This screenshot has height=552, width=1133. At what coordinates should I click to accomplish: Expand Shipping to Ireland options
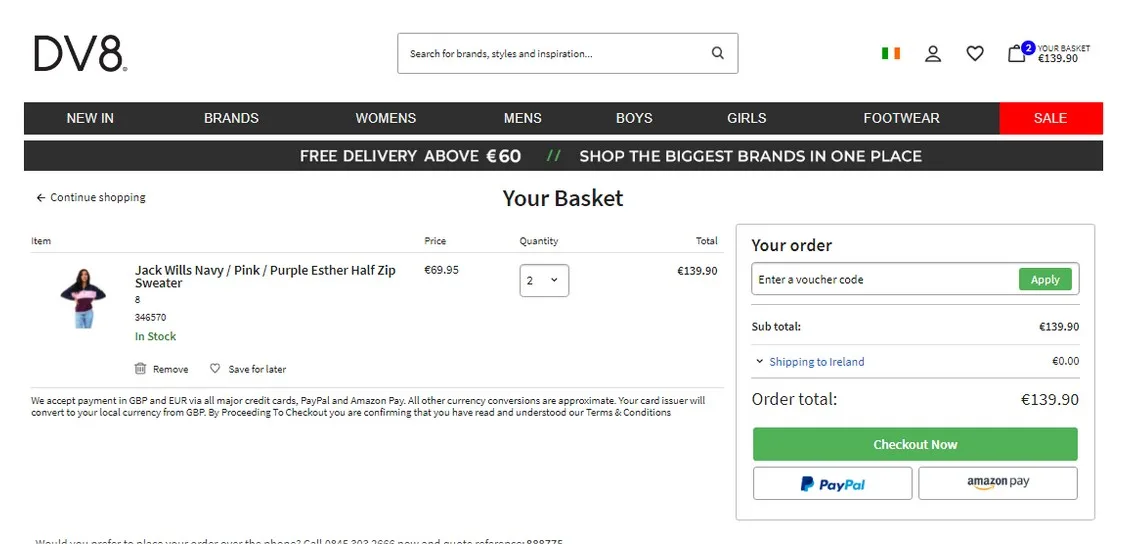click(x=759, y=362)
